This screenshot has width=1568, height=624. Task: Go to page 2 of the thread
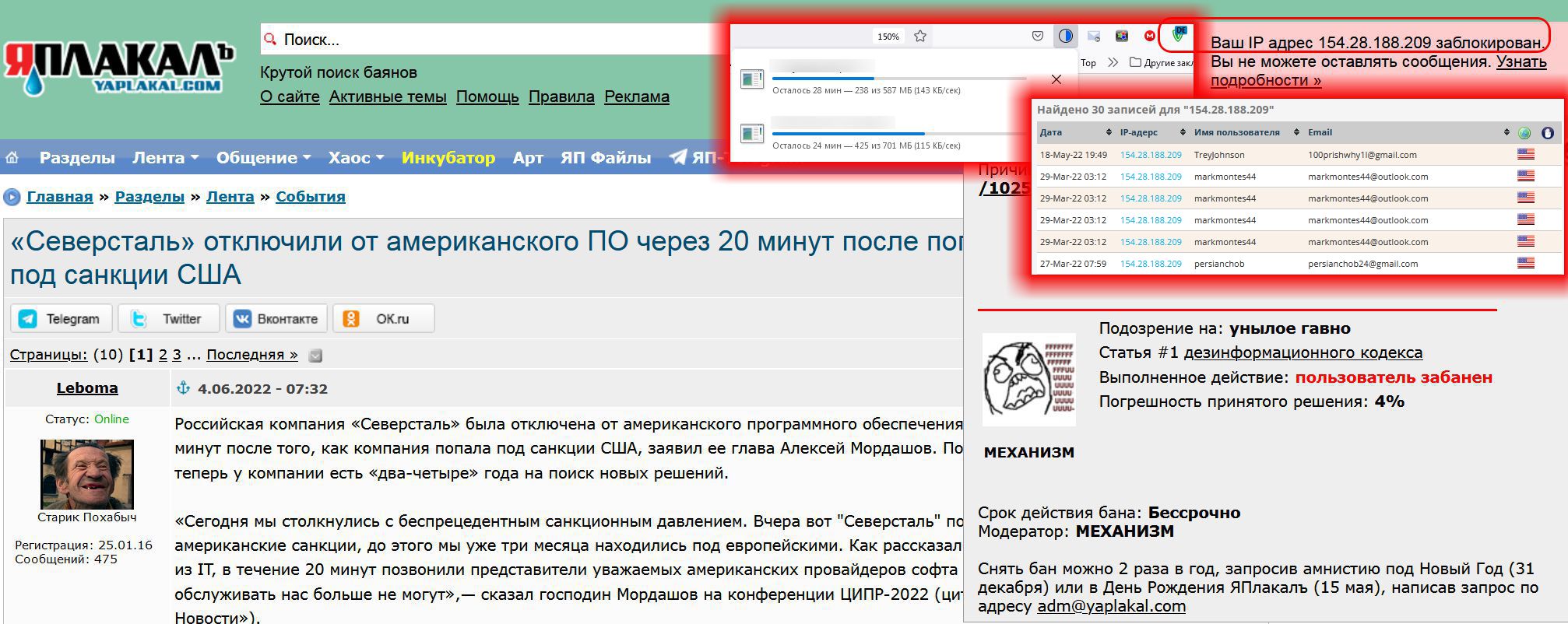[x=163, y=355]
